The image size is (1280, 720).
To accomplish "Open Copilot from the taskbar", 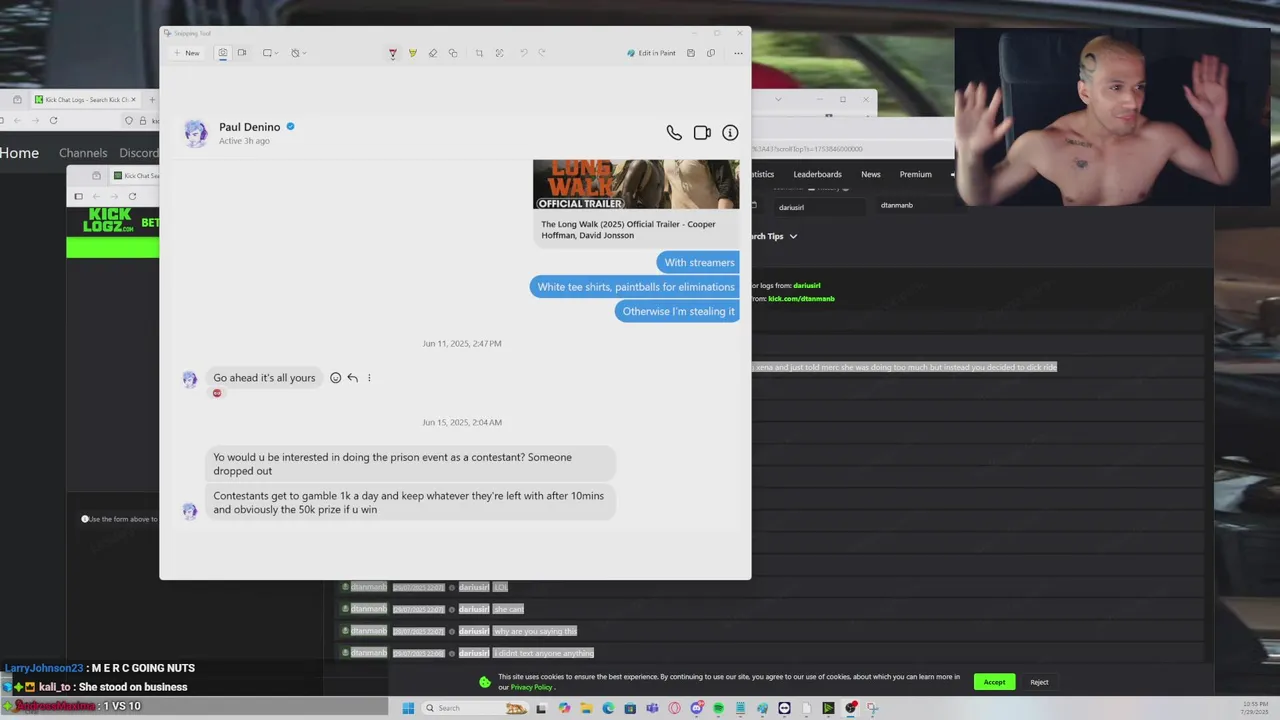I will 564,708.
